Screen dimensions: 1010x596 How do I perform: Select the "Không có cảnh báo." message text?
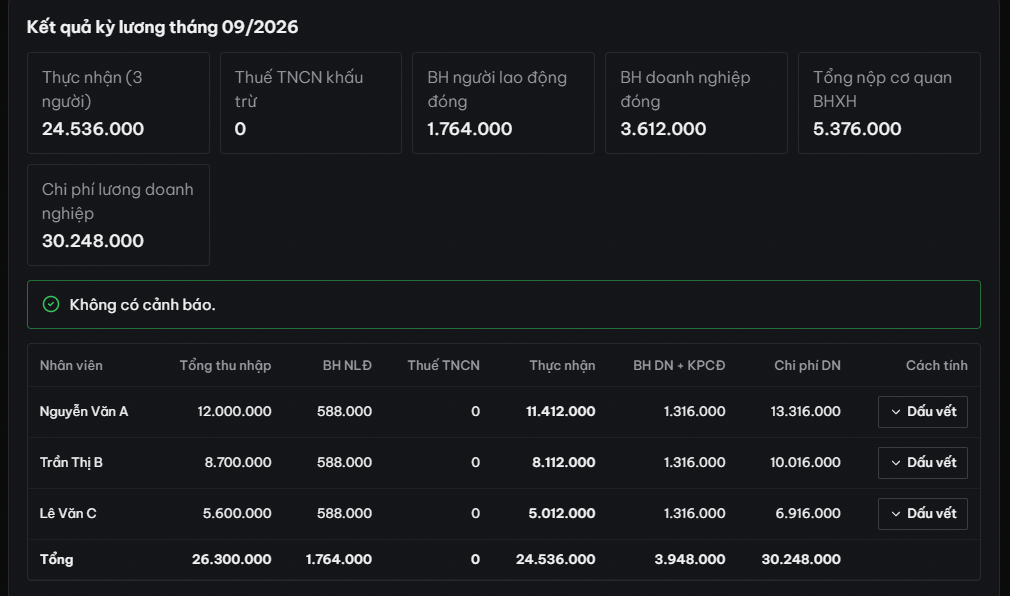142,305
